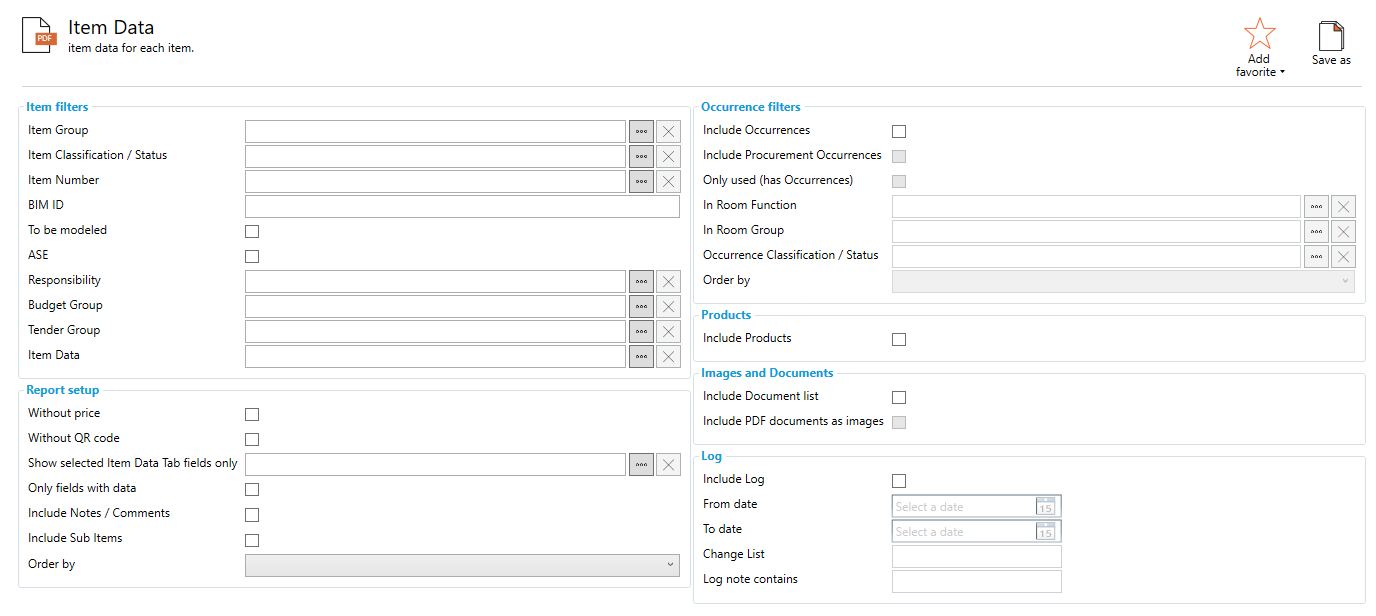Enable Include Products
1376x616 pixels.
(x=898, y=339)
